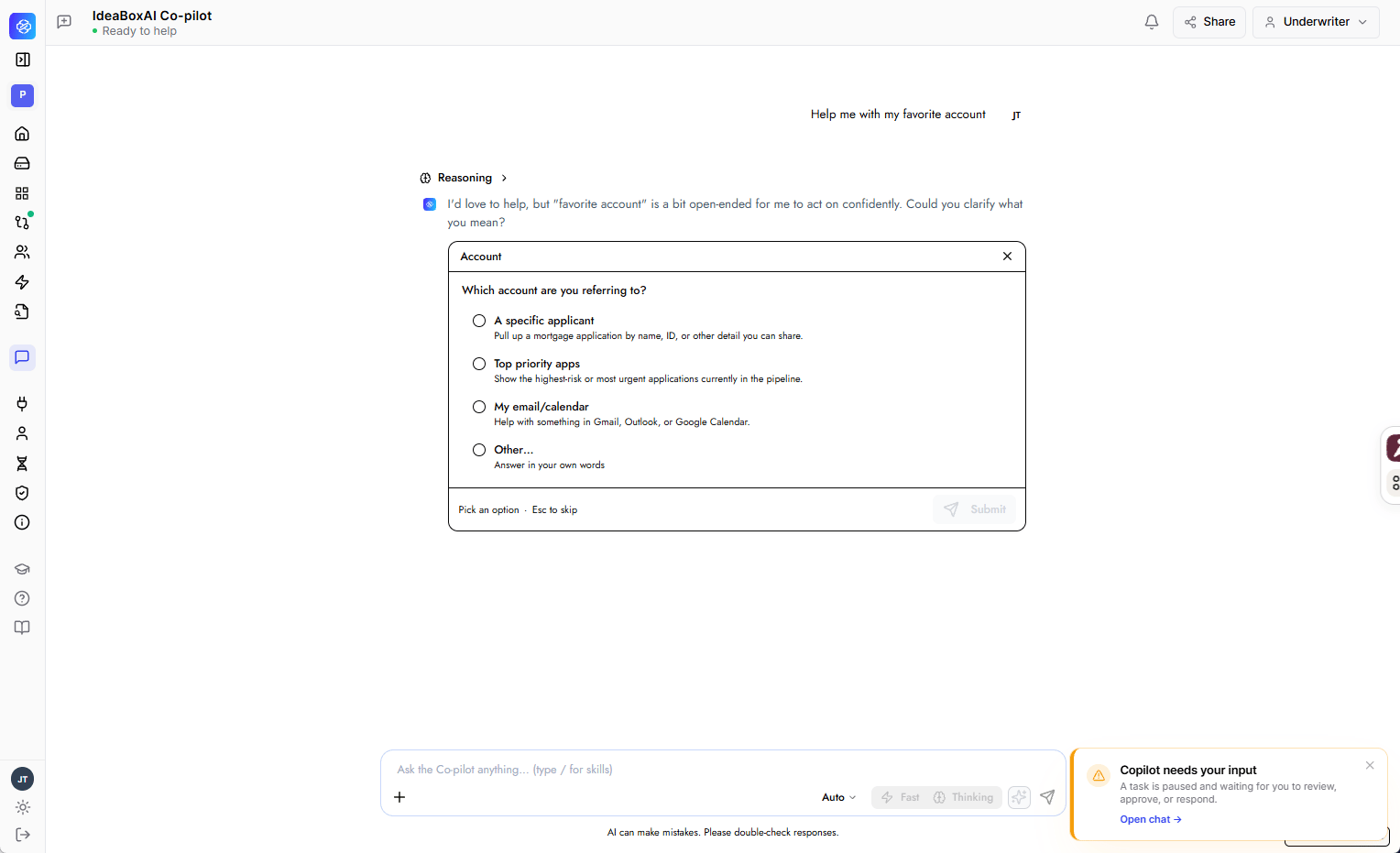
Task: Click the IdeaBoxAI logo icon
Action: coord(23,26)
